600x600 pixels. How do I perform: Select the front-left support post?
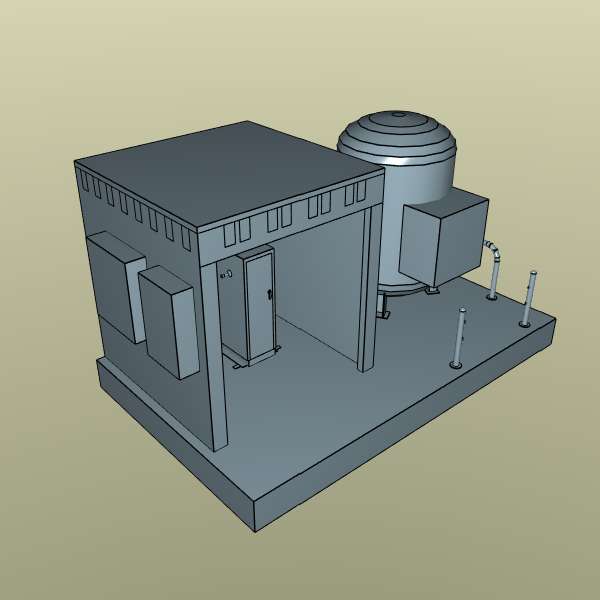click(214, 356)
